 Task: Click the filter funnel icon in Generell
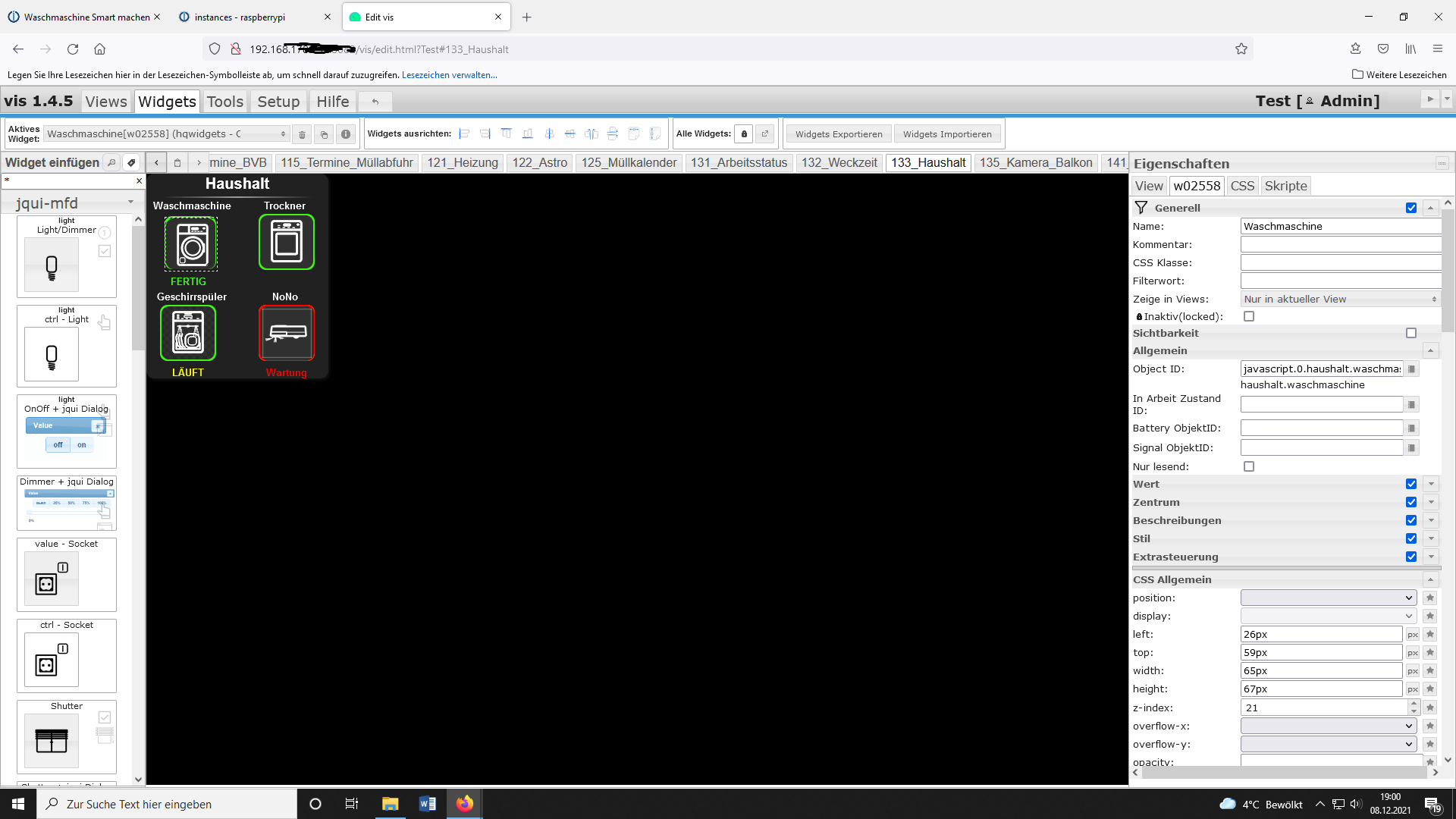(x=1141, y=208)
